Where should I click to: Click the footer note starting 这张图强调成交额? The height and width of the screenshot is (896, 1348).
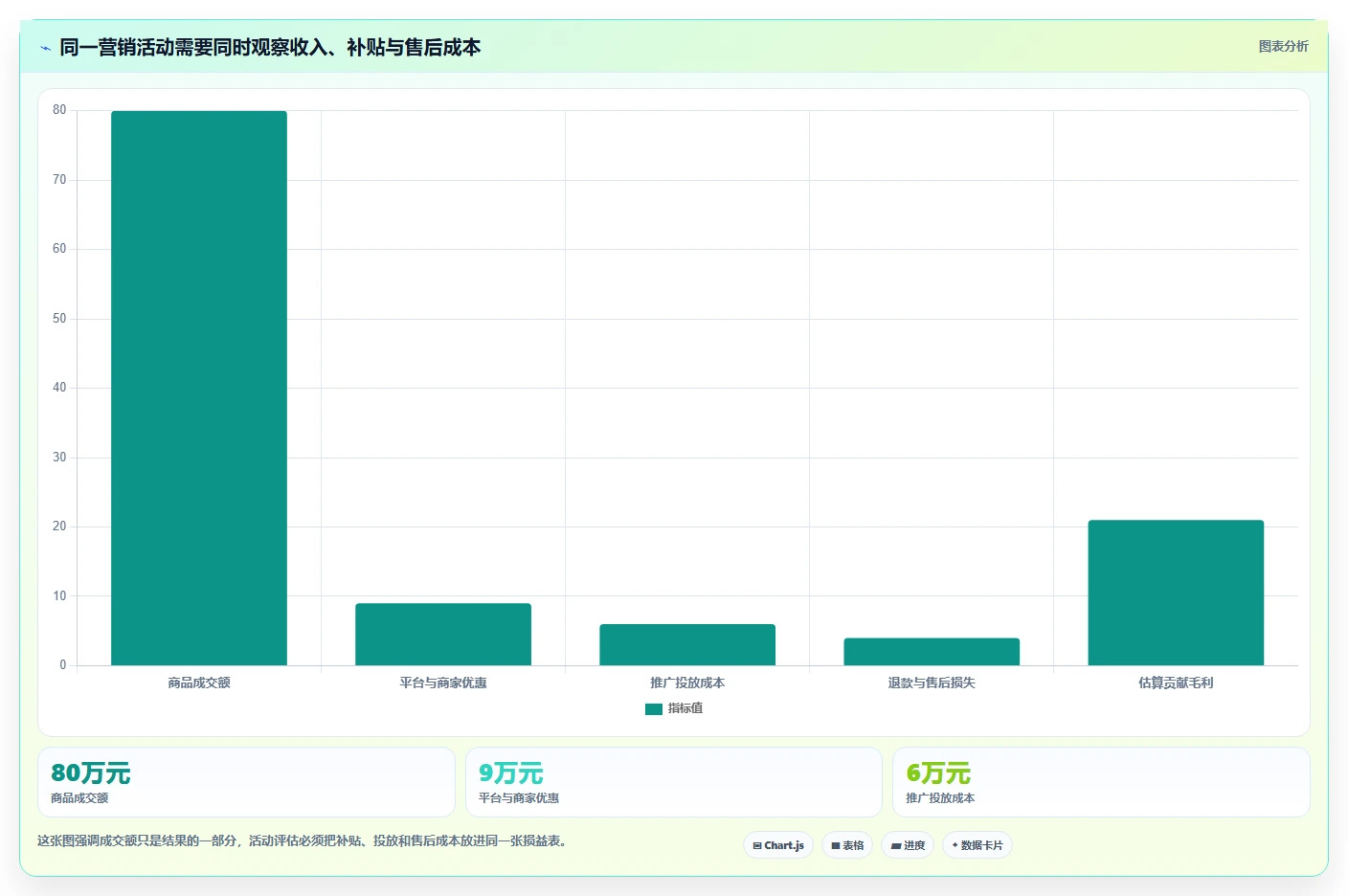click(x=303, y=841)
